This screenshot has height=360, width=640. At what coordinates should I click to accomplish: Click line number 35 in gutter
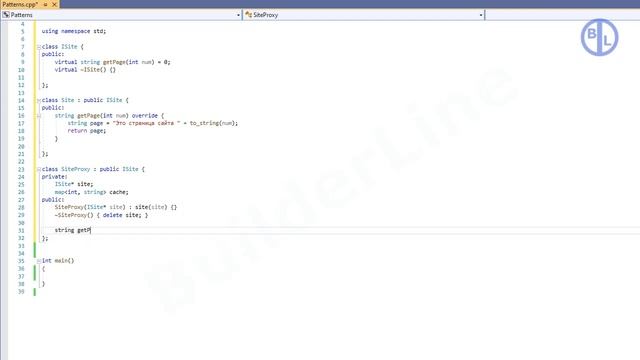coord(21,261)
